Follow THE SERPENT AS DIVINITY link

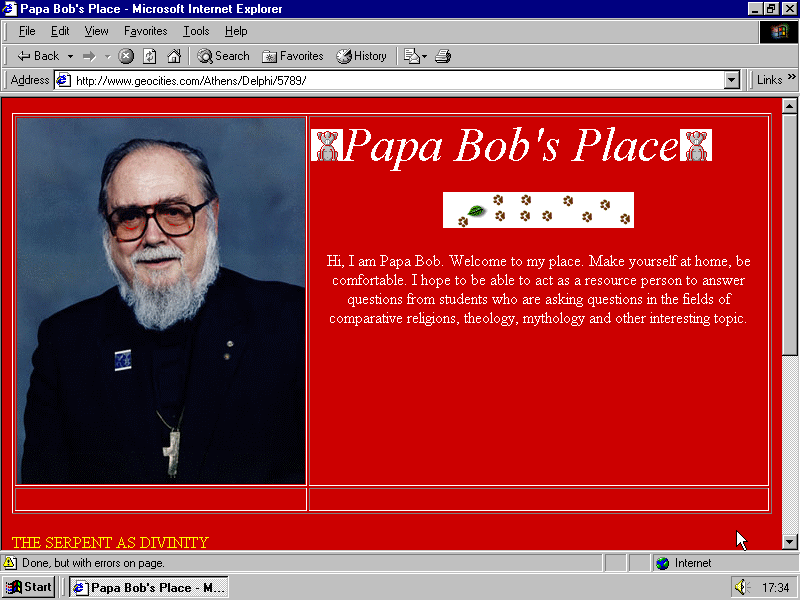(108, 542)
